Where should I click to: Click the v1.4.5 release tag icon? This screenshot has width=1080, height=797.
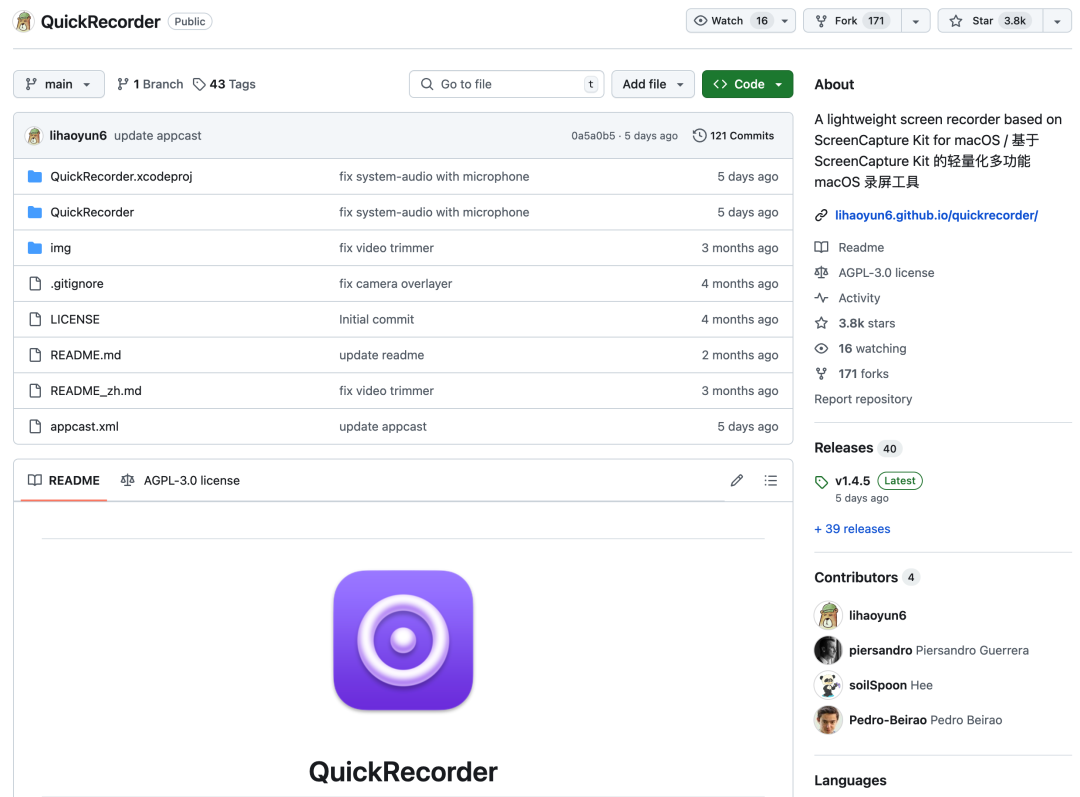coord(821,482)
